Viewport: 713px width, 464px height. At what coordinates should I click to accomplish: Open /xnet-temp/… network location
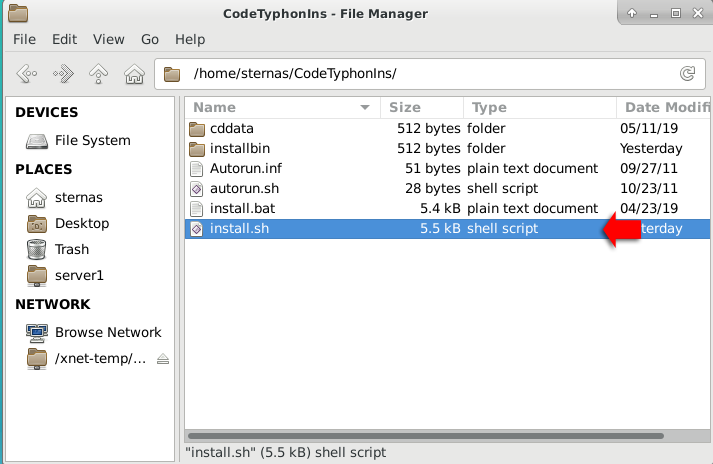[x=100, y=358]
